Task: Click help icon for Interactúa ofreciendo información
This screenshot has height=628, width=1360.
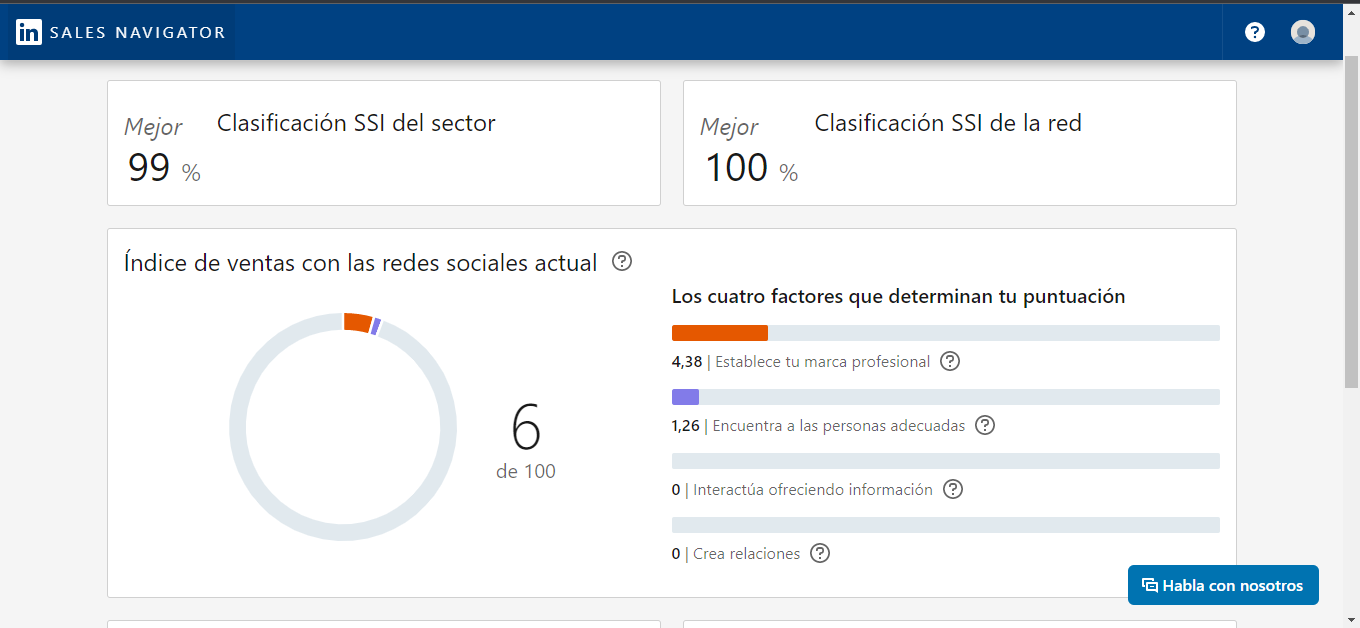Action: [x=953, y=489]
